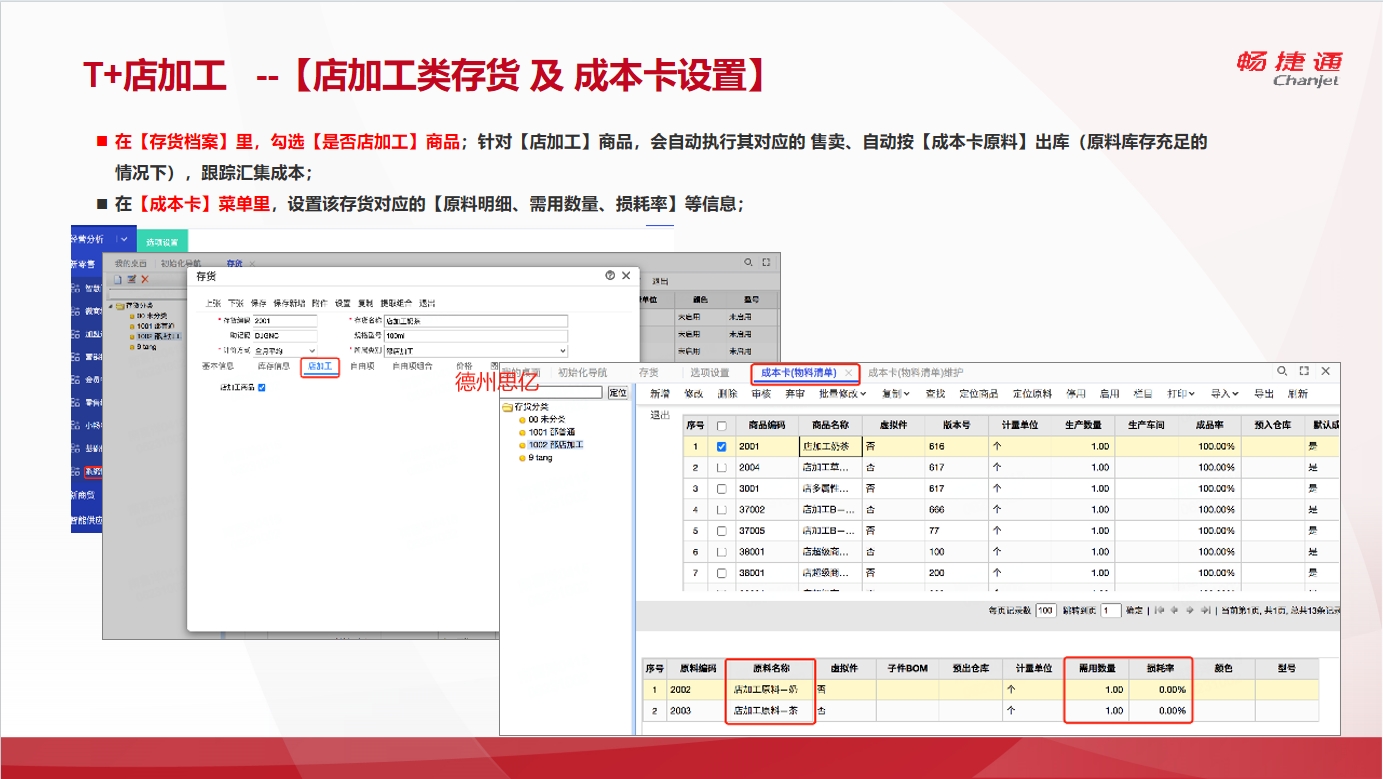1383x779 pixels.
Task: Switch to 初始化导航 tab in cost card window
Action: pos(582,373)
